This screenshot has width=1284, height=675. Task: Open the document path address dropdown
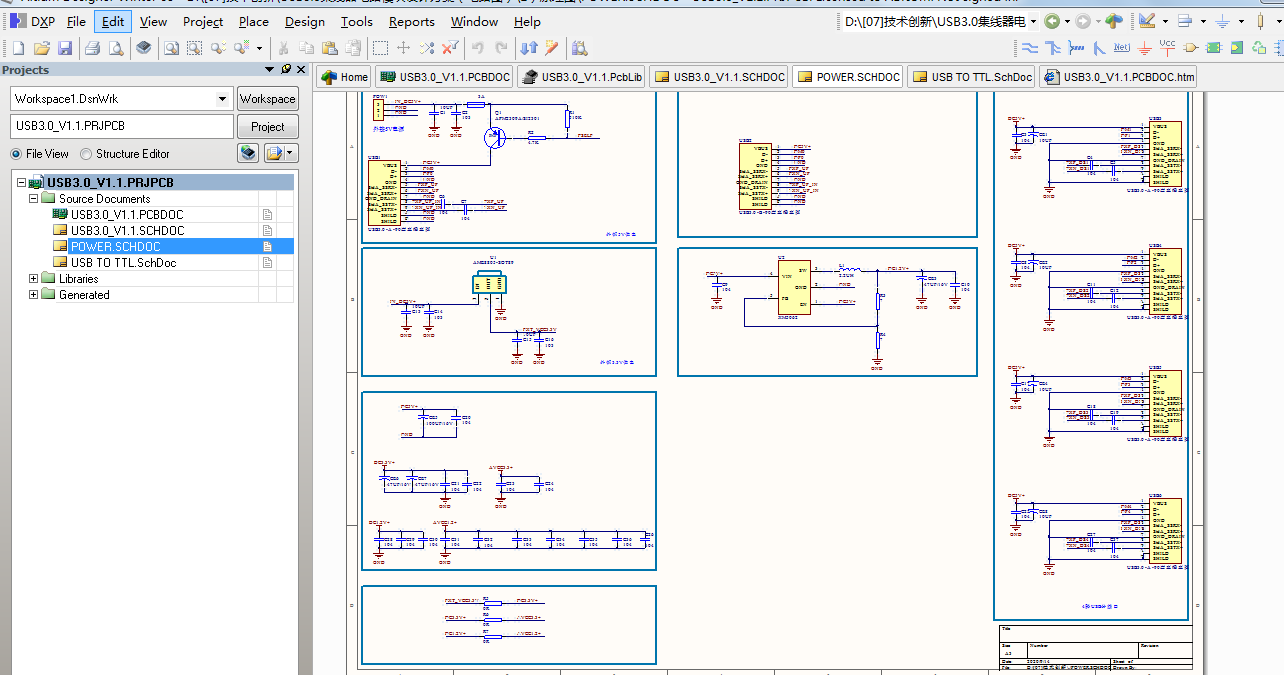[x=1033, y=21]
